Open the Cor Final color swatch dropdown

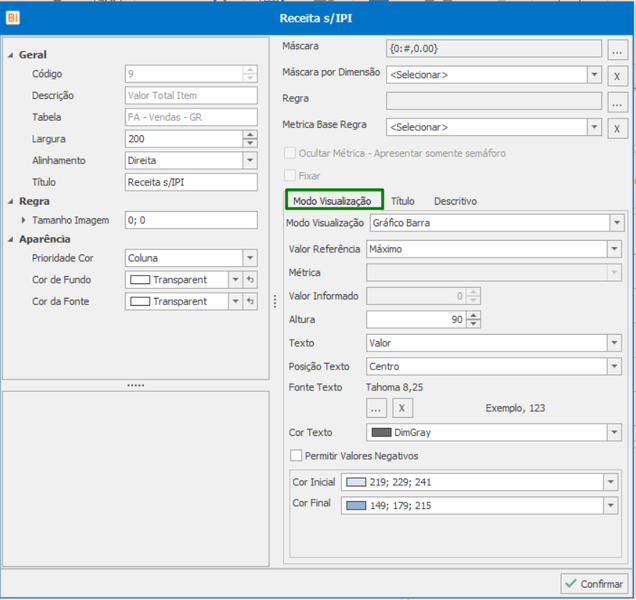click(610, 506)
